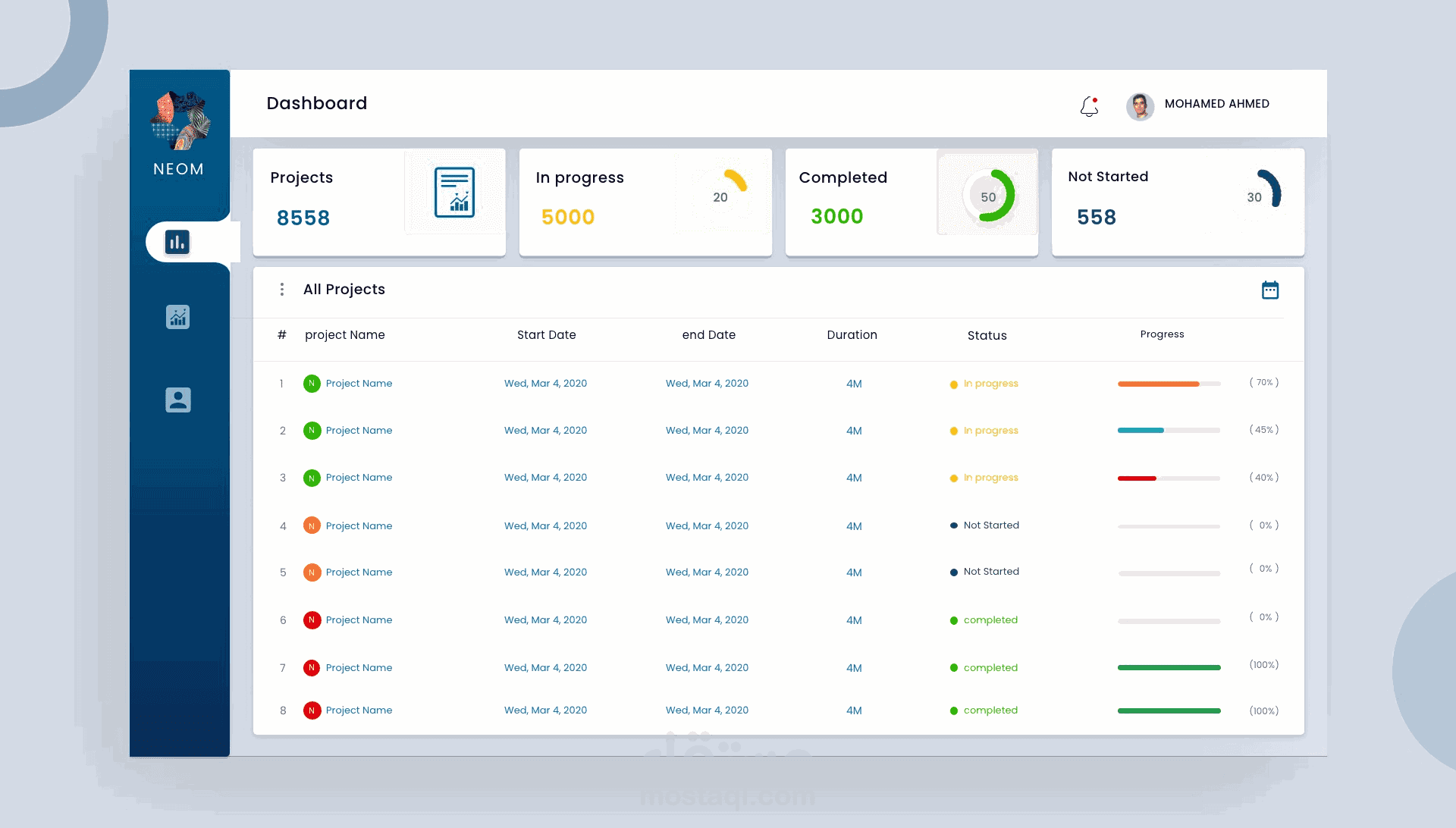This screenshot has width=1456, height=828.
Task: Click Mohamed Ahmed profile avatar
Action: (1140, 106)
